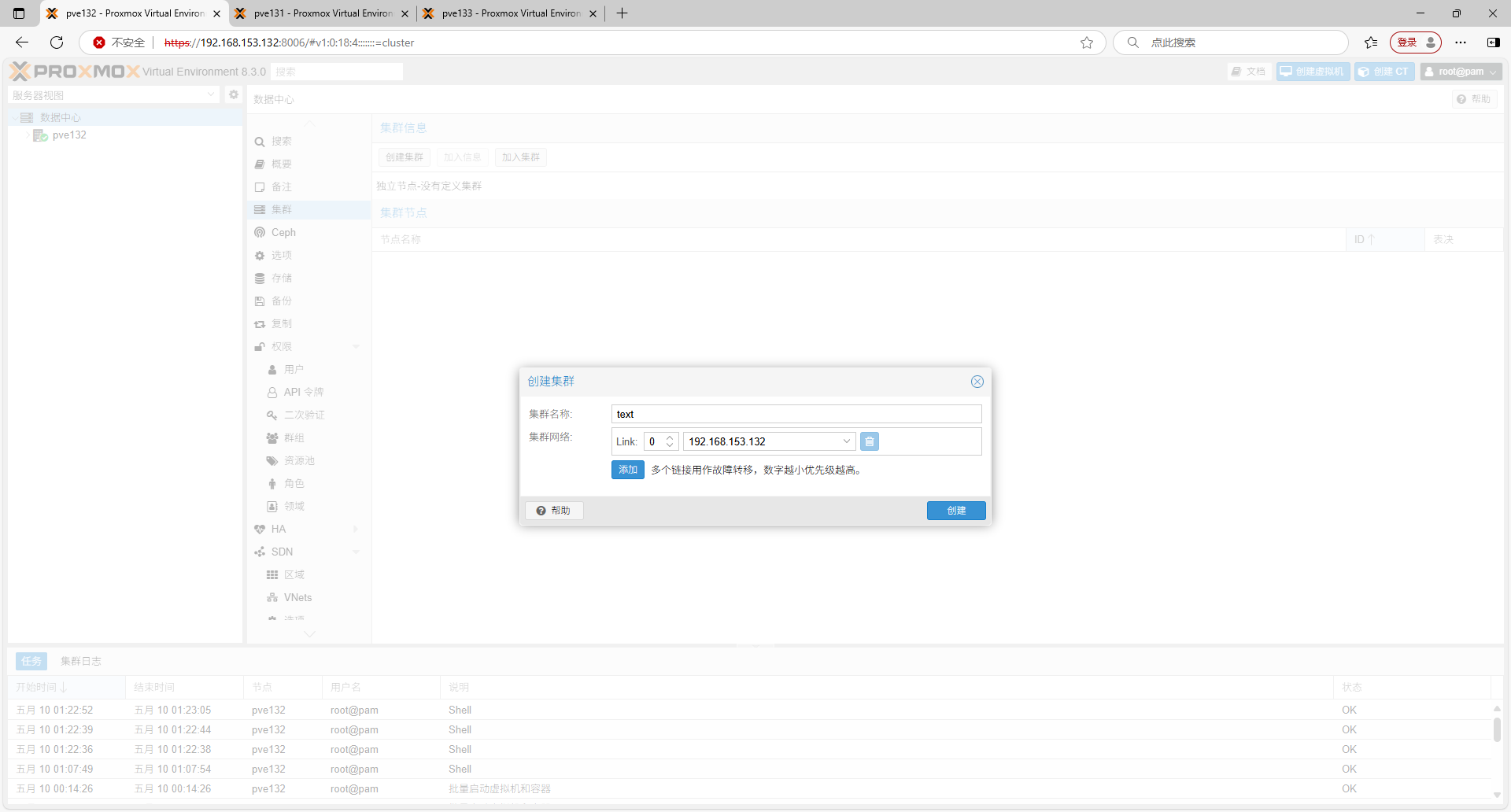This screenshot has width=1511, height=812.
Task: Click 创建 CT in the header
Action: pos(1384,72)
